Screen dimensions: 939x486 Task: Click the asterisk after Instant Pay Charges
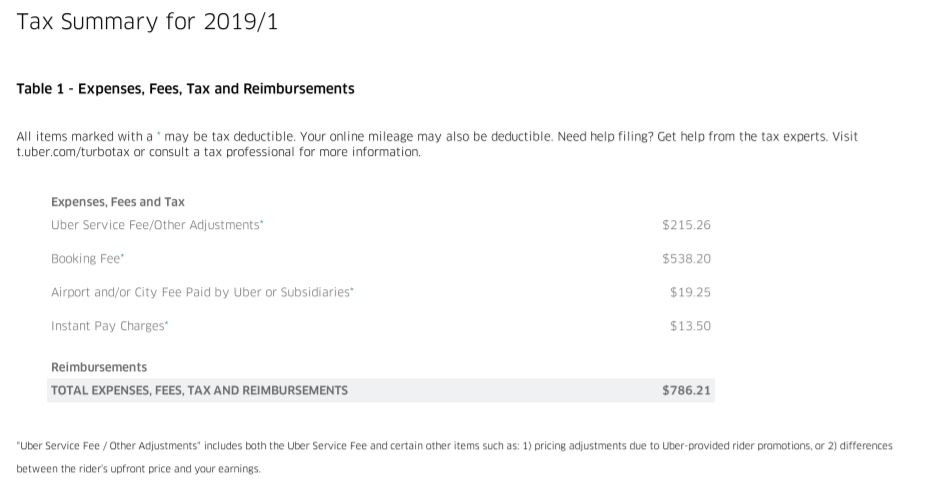(x=166, y=323)
